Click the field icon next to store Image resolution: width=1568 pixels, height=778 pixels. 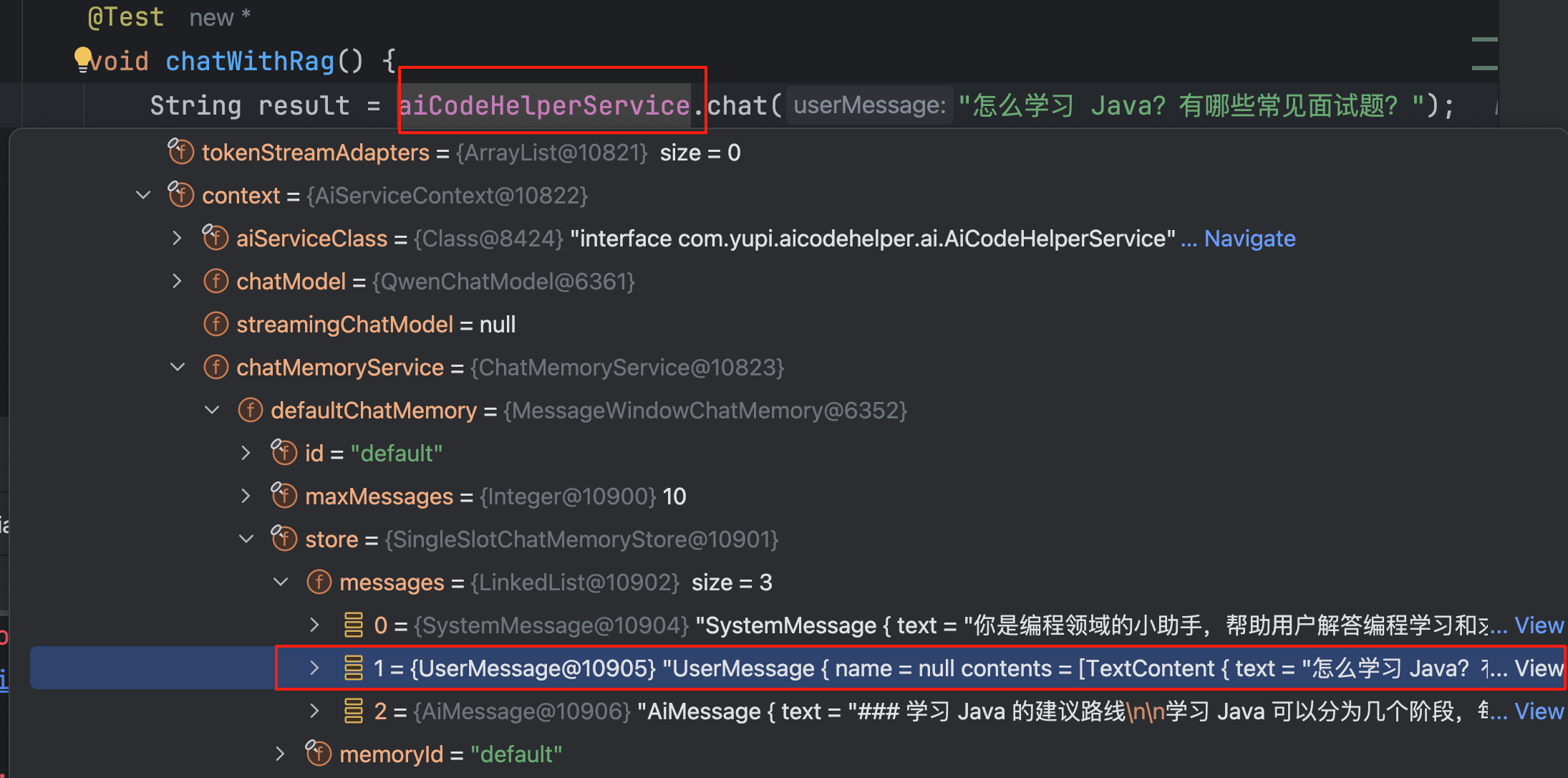click(284, 538)
